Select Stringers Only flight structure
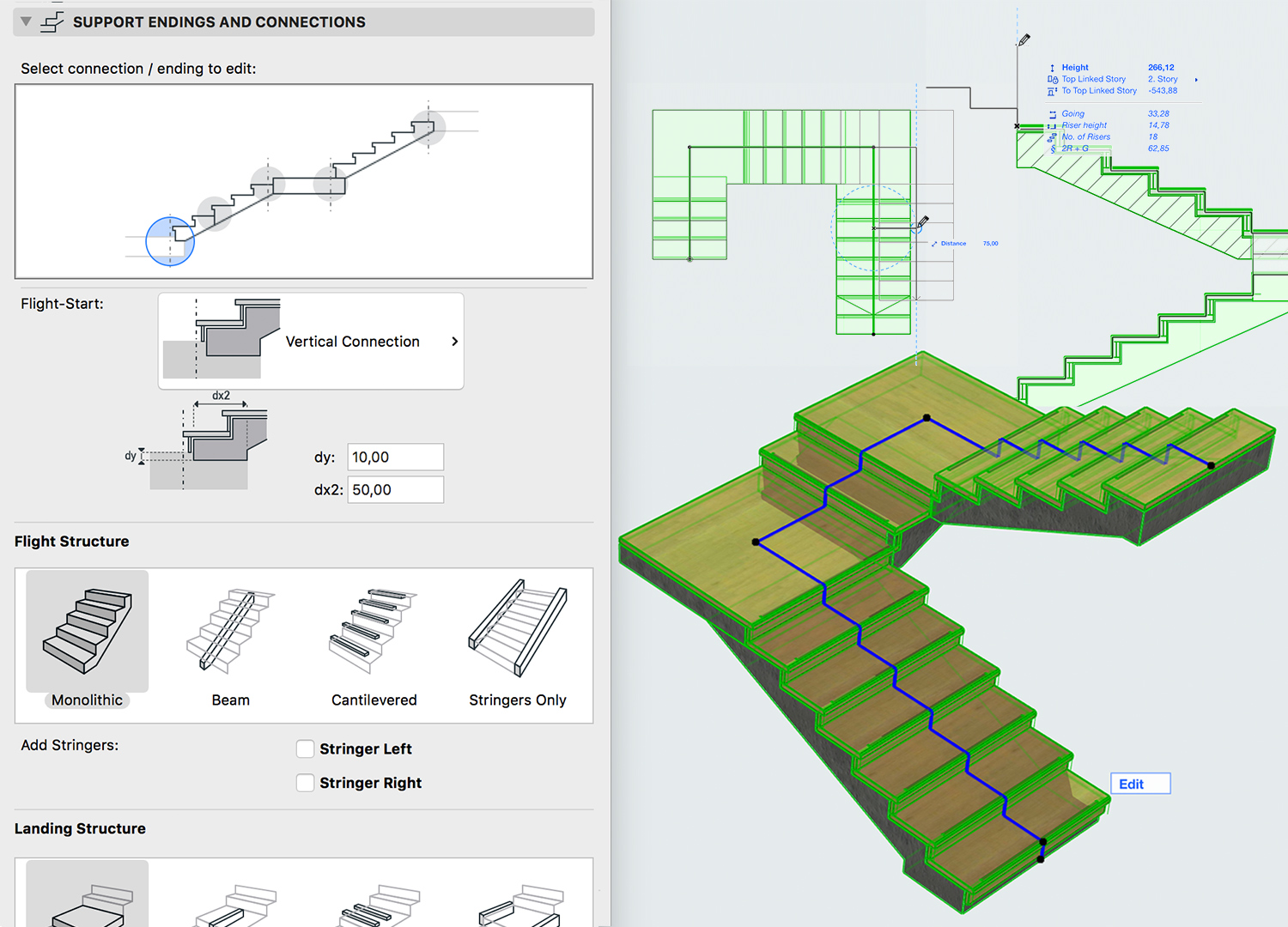This screenshot has height=927, width=1288. pyautogui.click(x=517, y=631)
